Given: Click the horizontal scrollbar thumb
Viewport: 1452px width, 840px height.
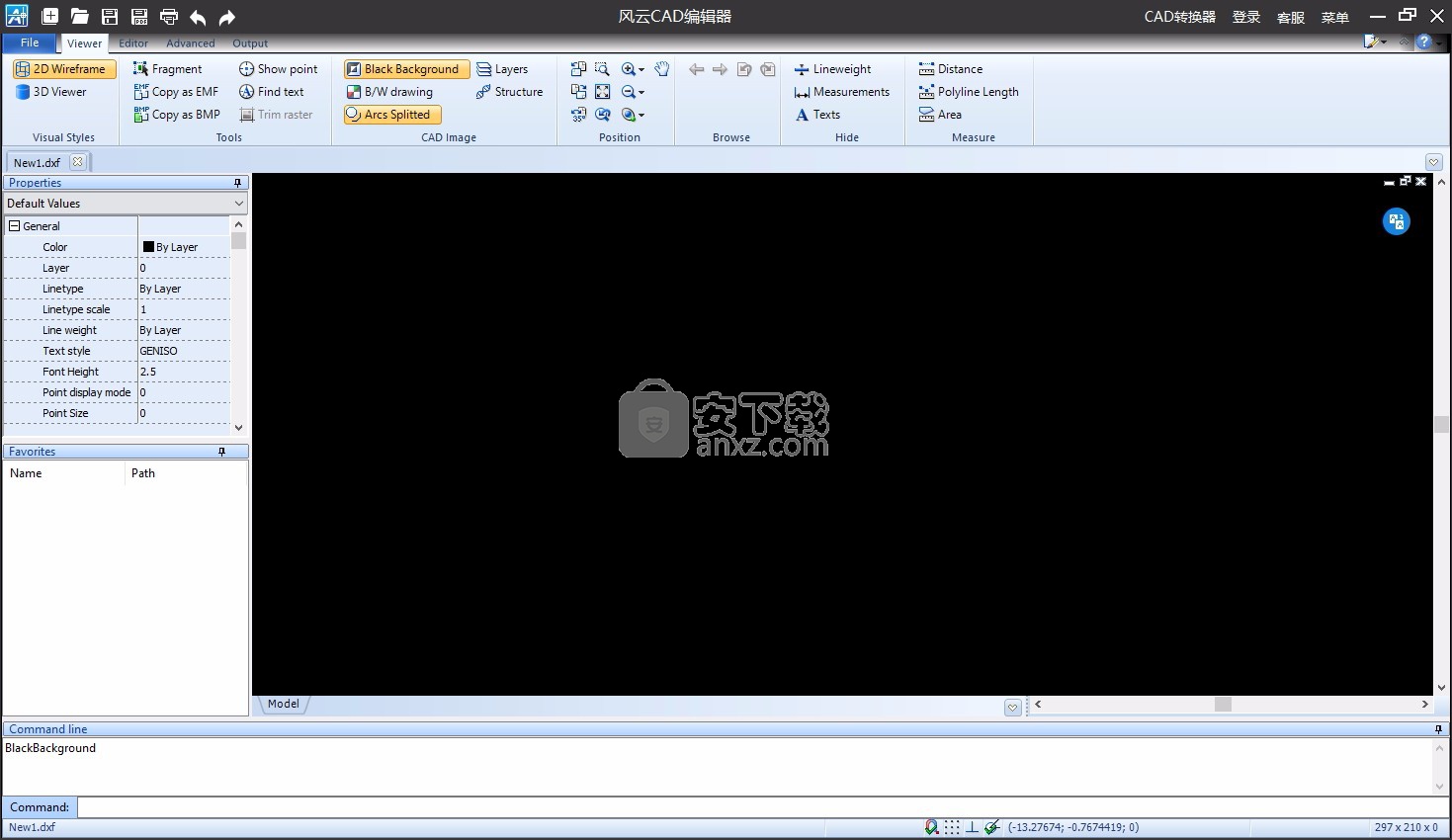Looking at the screenshot, I should coord(1224,705).
